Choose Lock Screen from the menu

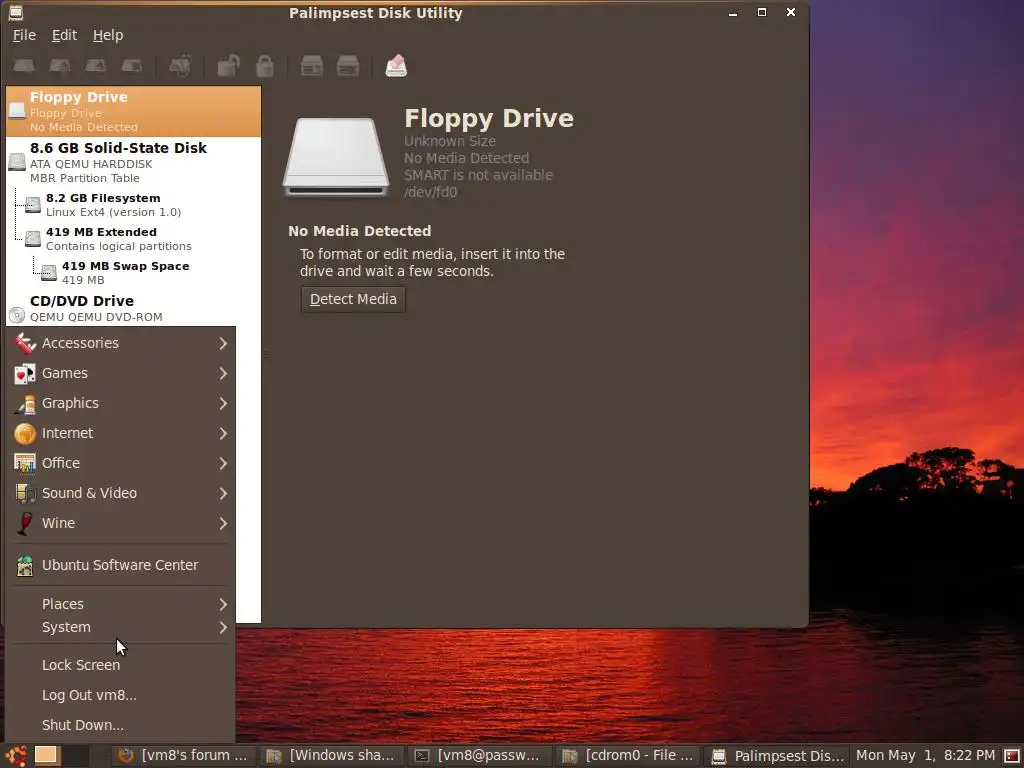coord(121,665)
